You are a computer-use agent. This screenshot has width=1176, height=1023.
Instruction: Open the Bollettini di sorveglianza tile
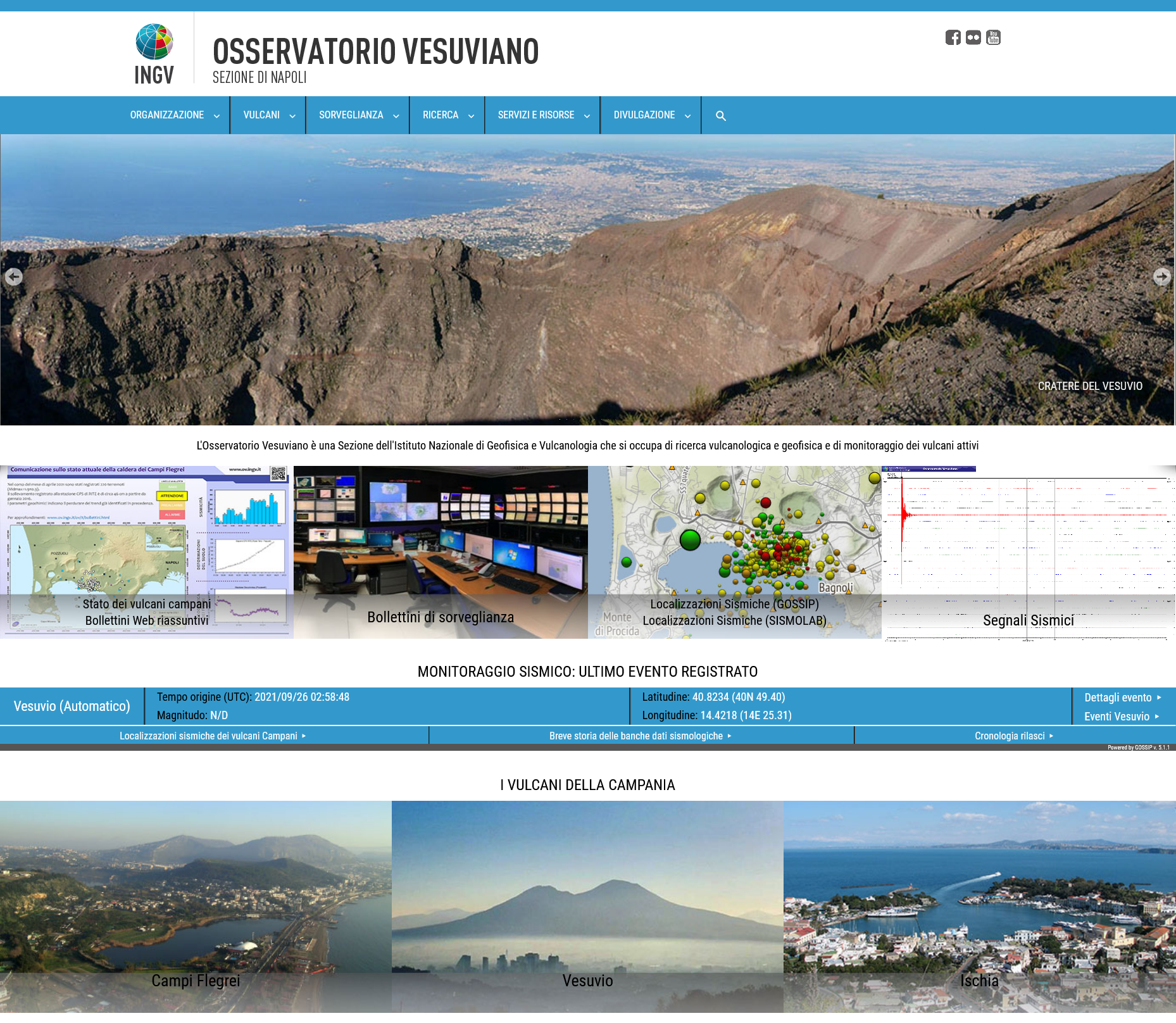(441, 552)
